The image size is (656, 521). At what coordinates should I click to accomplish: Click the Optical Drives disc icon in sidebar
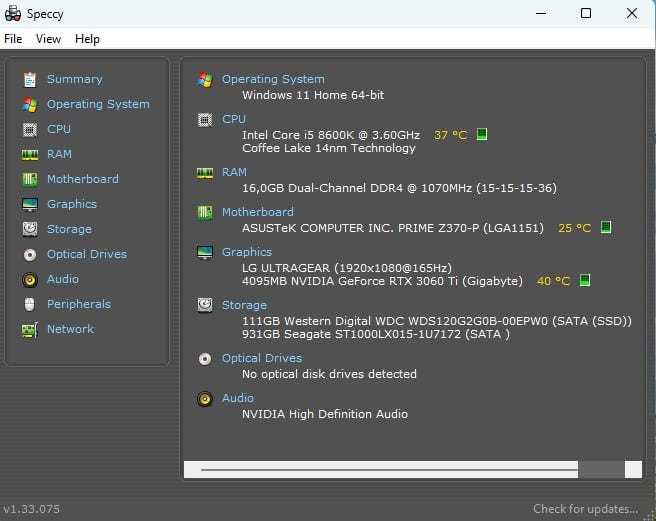click(x=30, y=254)
